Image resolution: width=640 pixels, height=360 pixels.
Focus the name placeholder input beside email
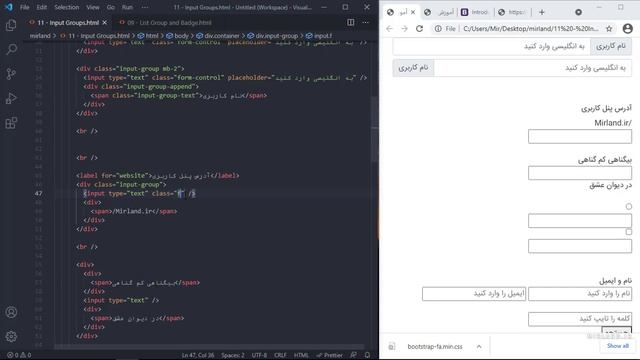coord(580,293)
